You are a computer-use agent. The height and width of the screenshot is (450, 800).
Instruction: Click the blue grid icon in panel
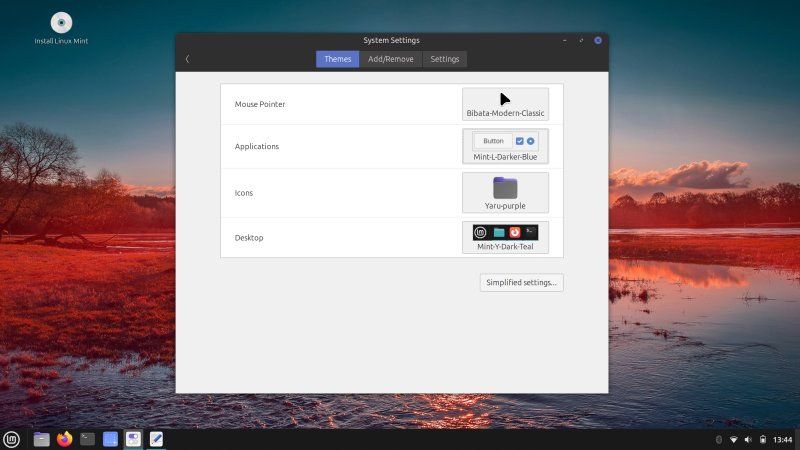[110, 439]
